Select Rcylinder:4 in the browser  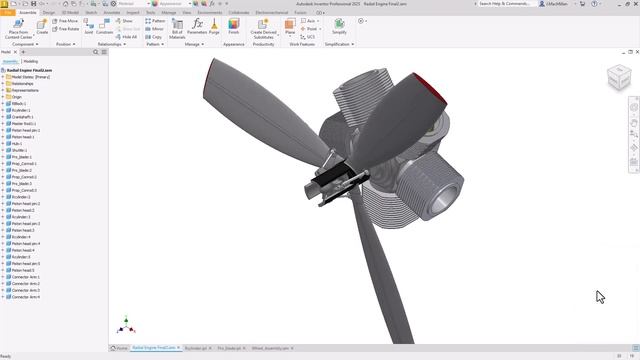click(21, 237)
